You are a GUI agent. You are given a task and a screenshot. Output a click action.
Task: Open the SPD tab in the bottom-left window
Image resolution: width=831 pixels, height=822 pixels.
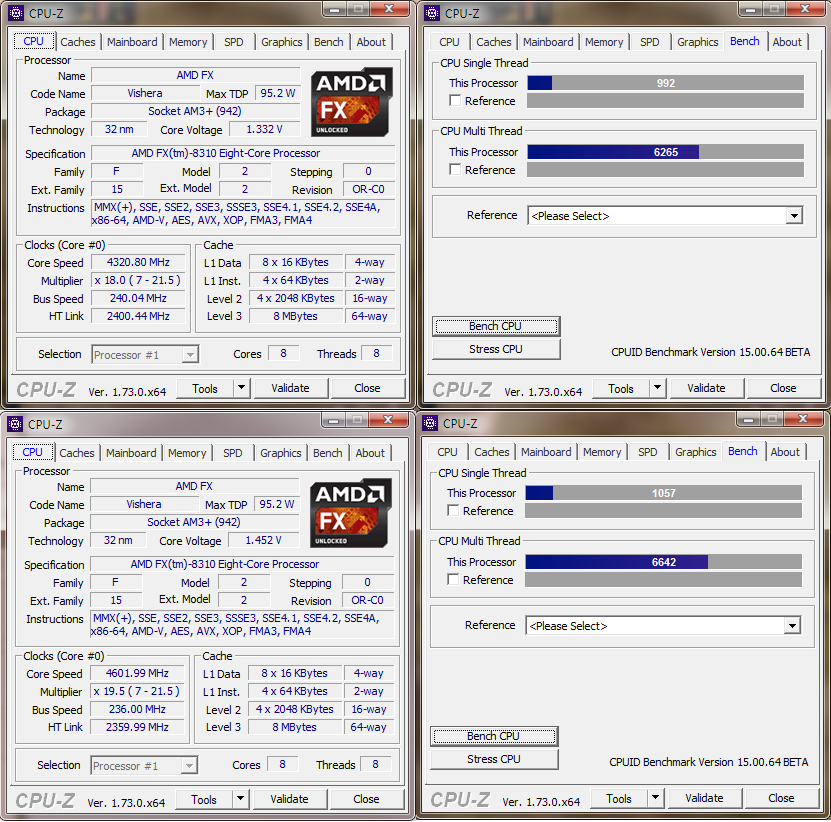[232, 452]
